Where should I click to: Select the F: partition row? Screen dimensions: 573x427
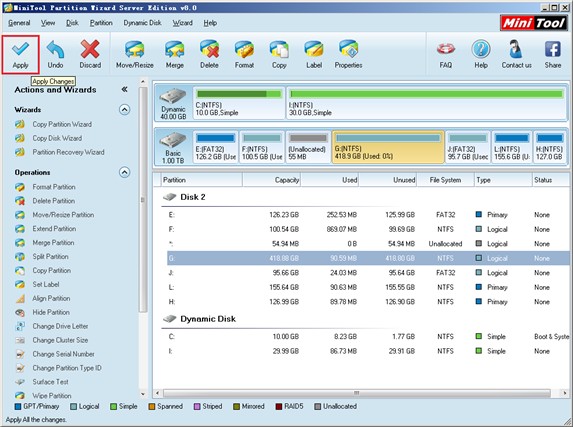368,229
